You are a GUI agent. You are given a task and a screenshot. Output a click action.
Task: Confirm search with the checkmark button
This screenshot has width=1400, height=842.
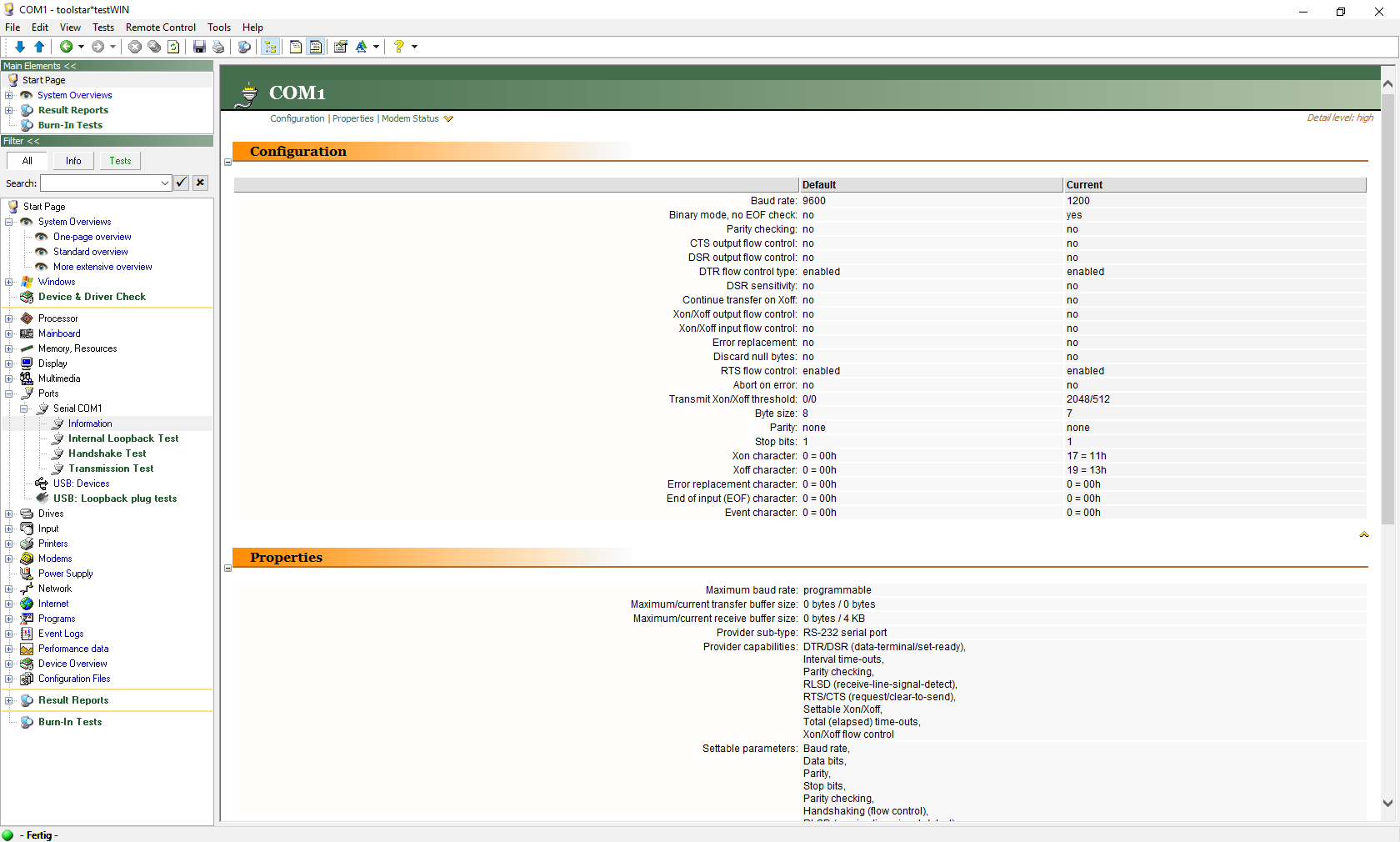182,183
